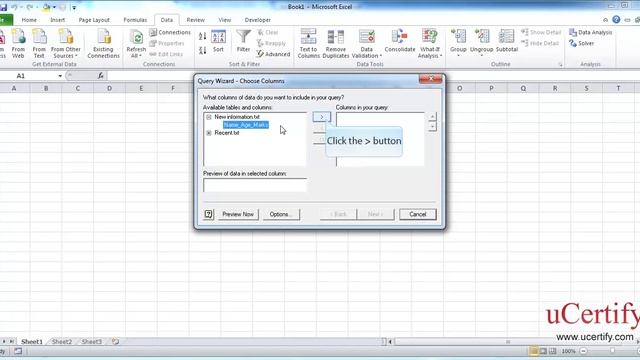Click the > add column button
The height and width of the screenshot is (360, 640).
(x=322, y=117)
